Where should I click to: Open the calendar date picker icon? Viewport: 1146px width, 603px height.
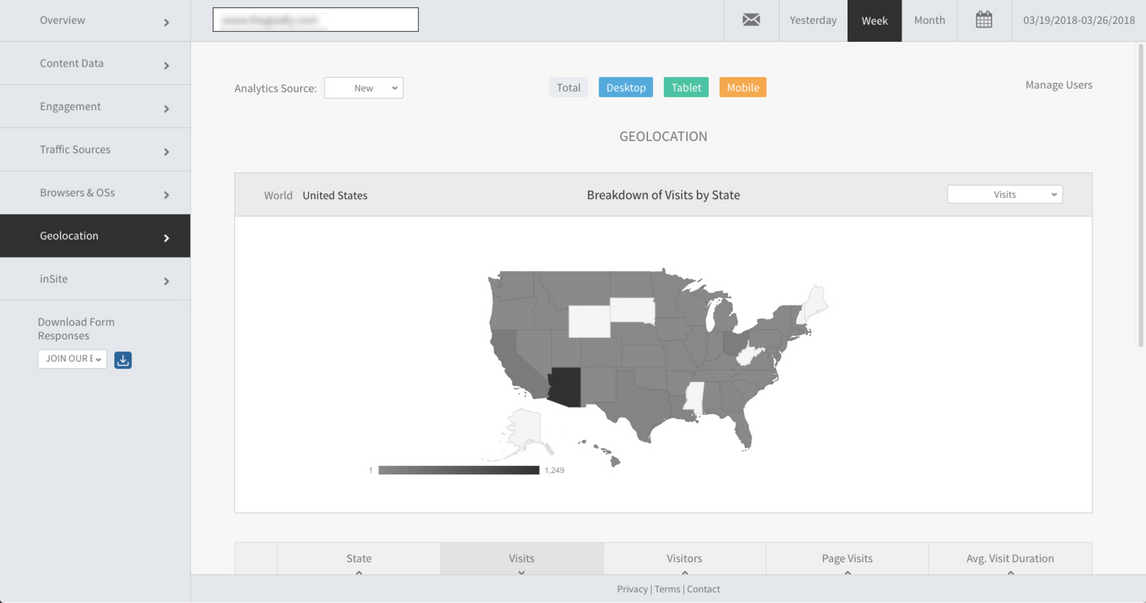click(984, 20)
